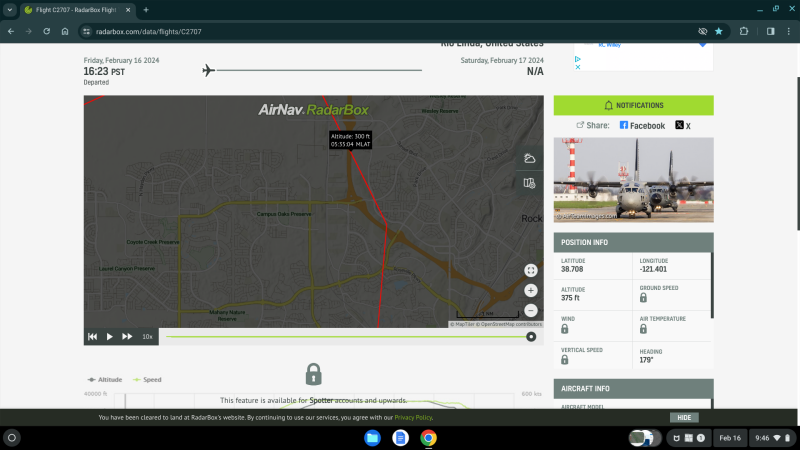Screen dimensions: 800x450
Task: Hide the cookie consent banner
Action: tap(684, 417)
